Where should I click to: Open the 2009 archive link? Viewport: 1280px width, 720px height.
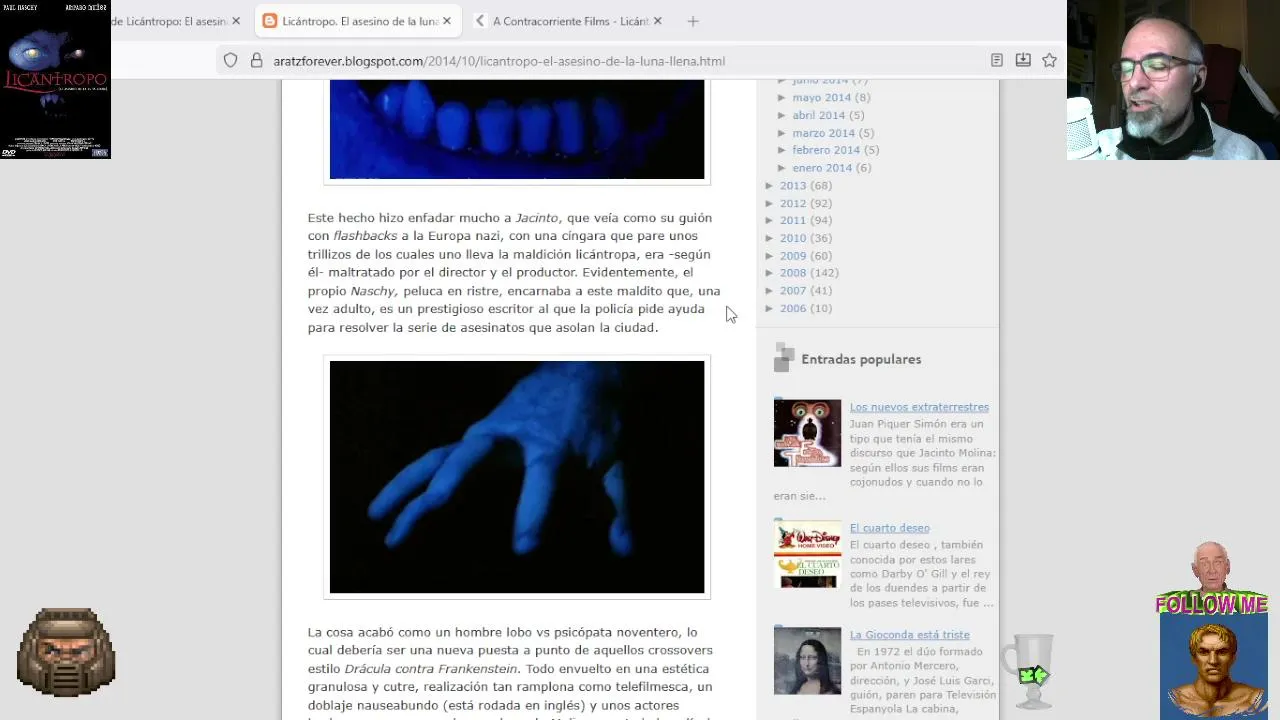(x=793, y=256)
